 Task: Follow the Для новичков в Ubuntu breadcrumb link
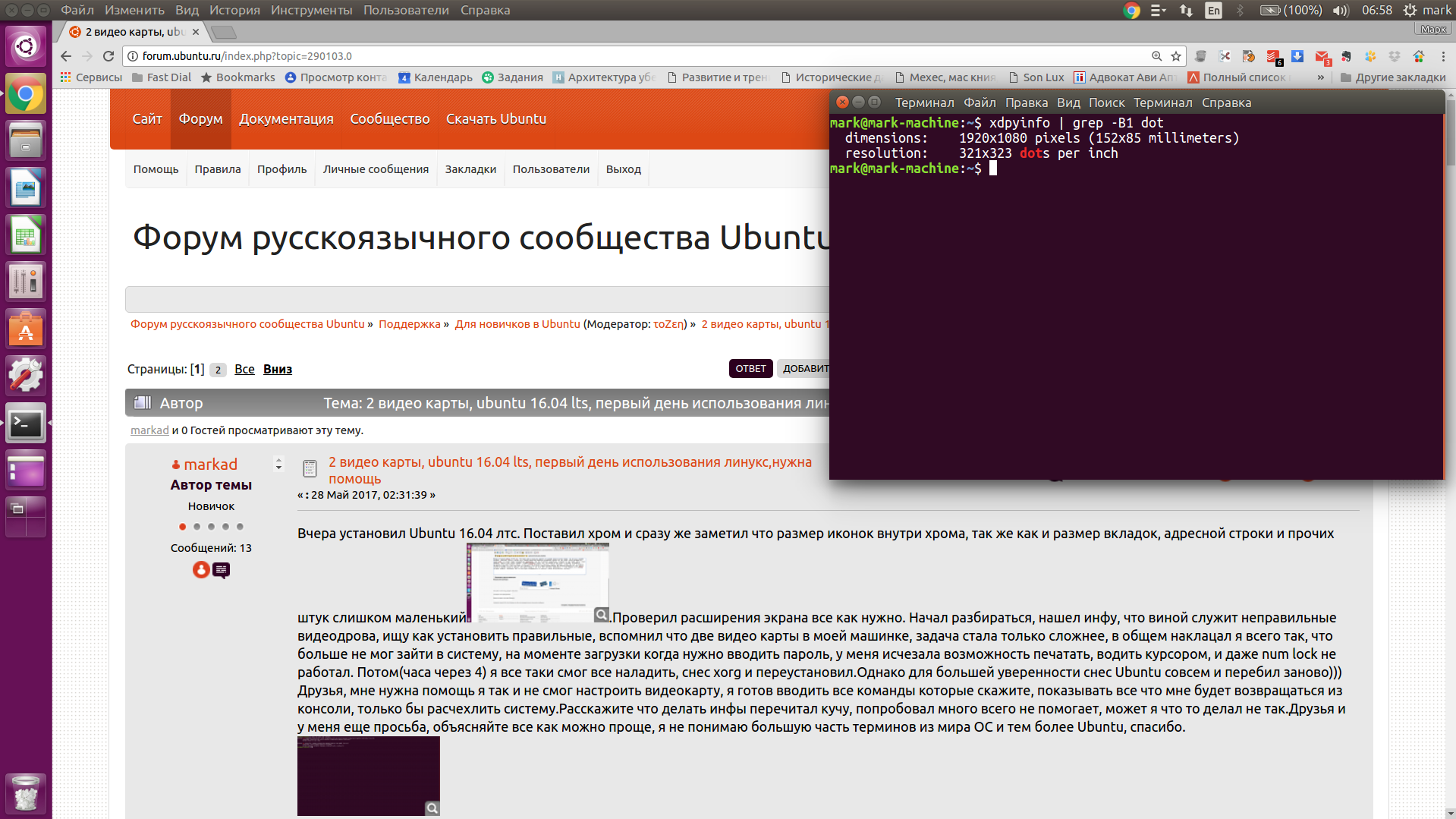pyautogui.click(x=517, y=324)
